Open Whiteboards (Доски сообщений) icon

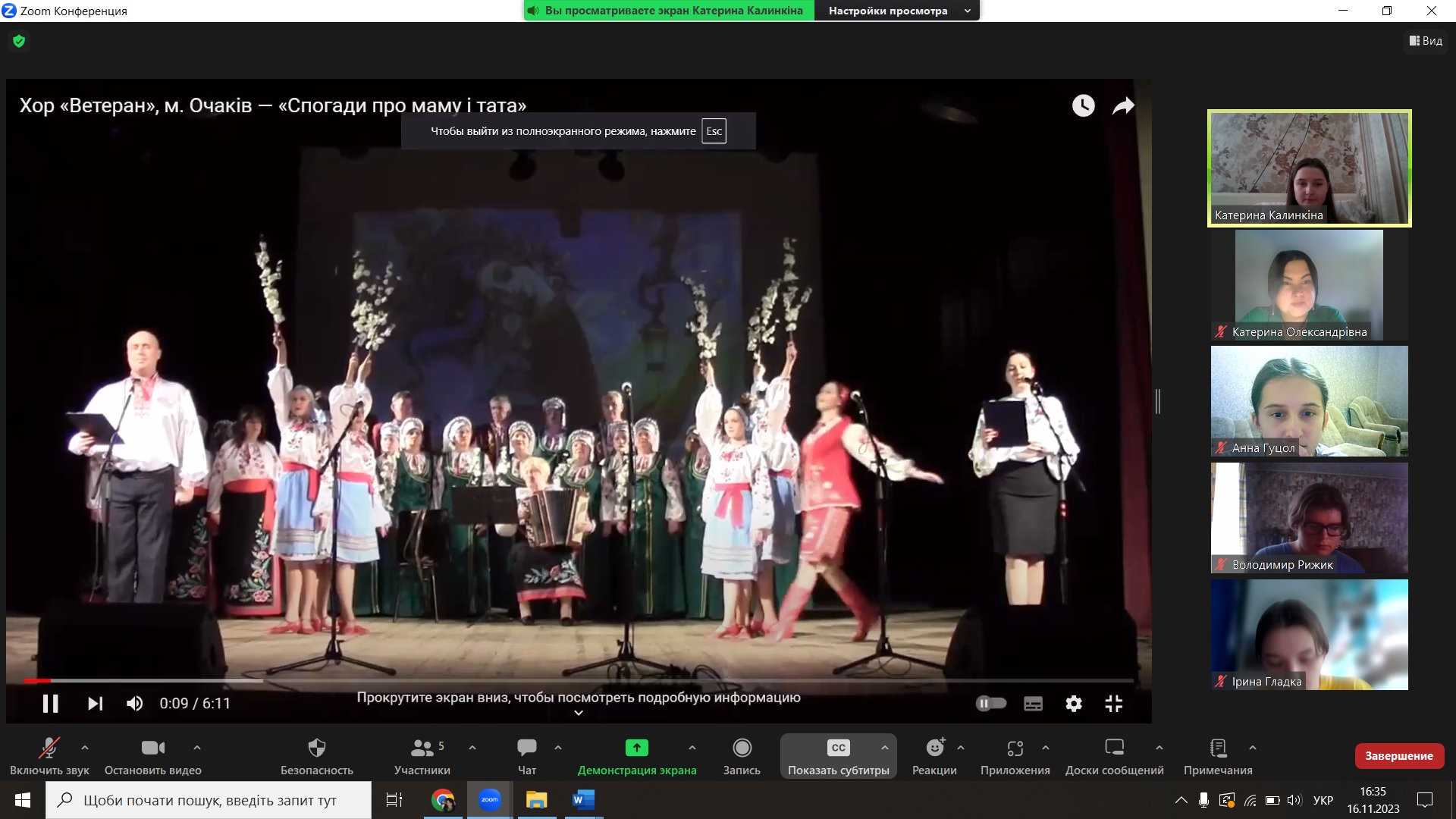point(1114,748)
